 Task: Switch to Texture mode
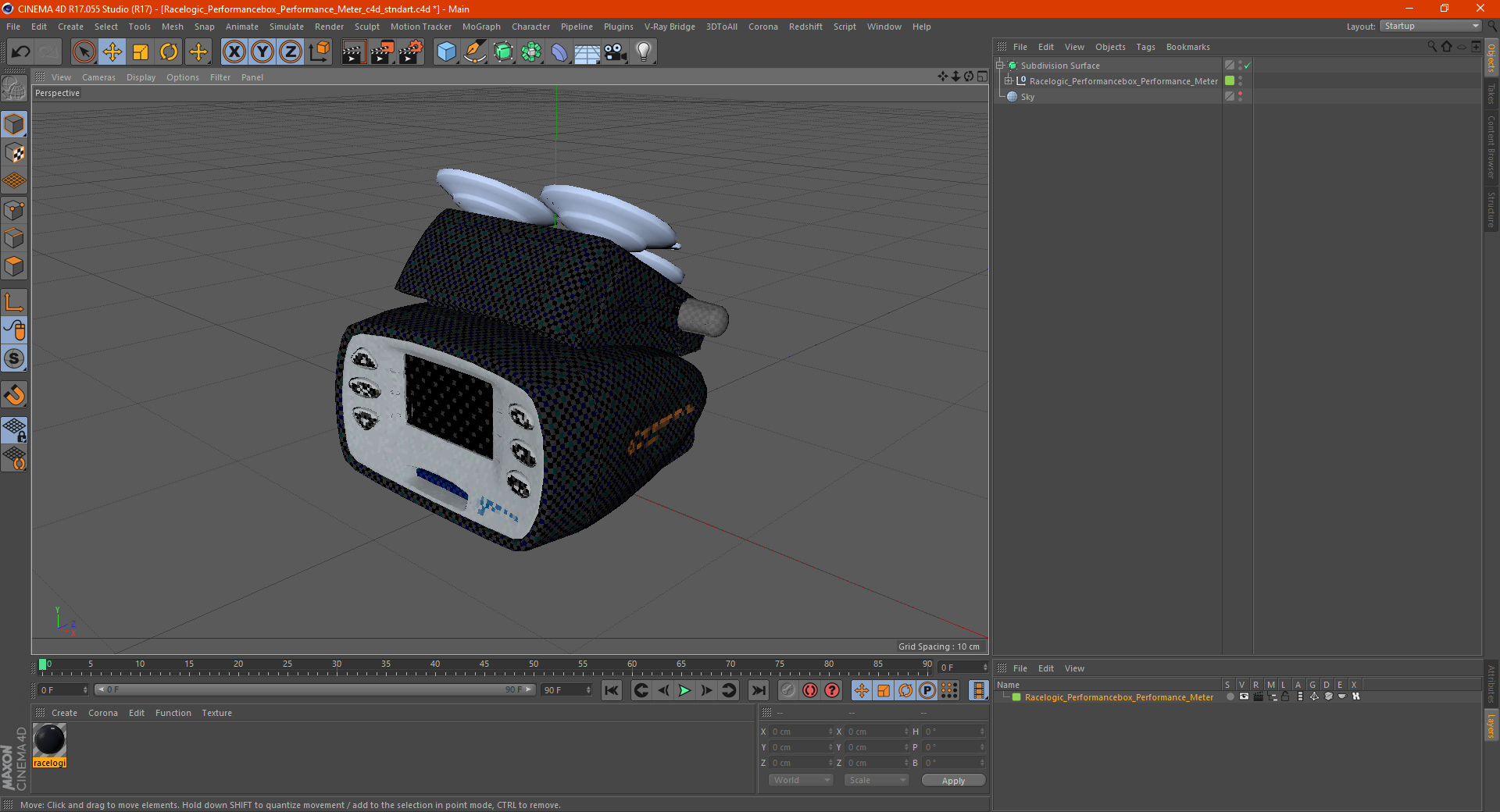pyautogui.click(x=14, y=153)
